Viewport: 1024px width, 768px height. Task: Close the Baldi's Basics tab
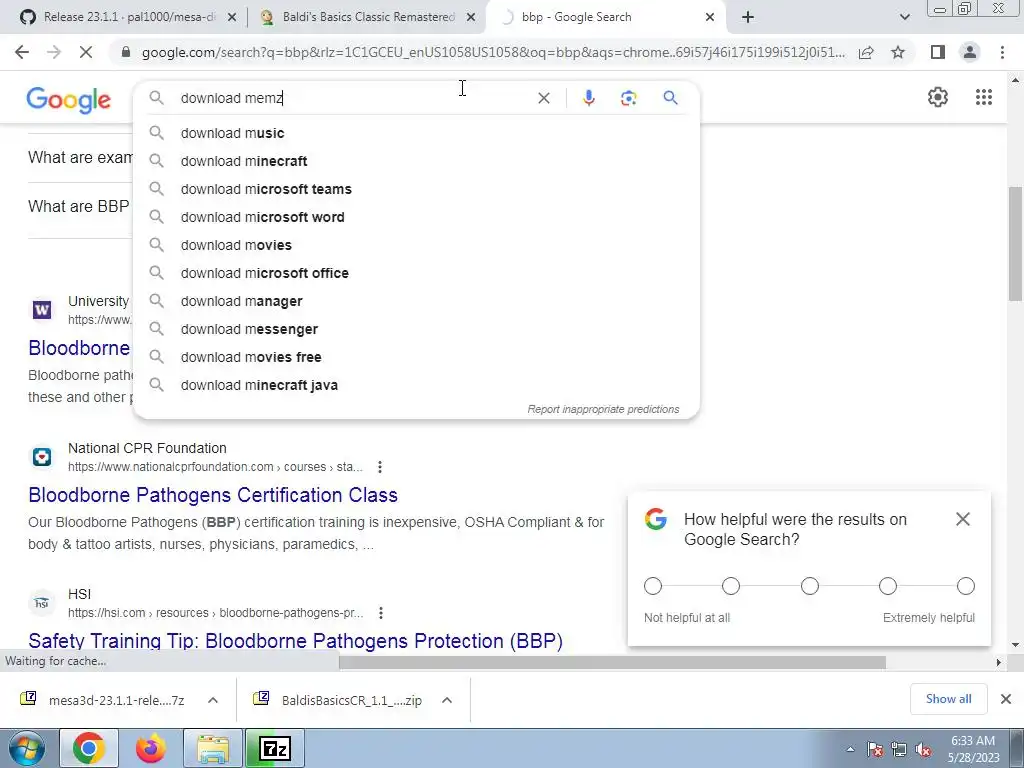471,18
